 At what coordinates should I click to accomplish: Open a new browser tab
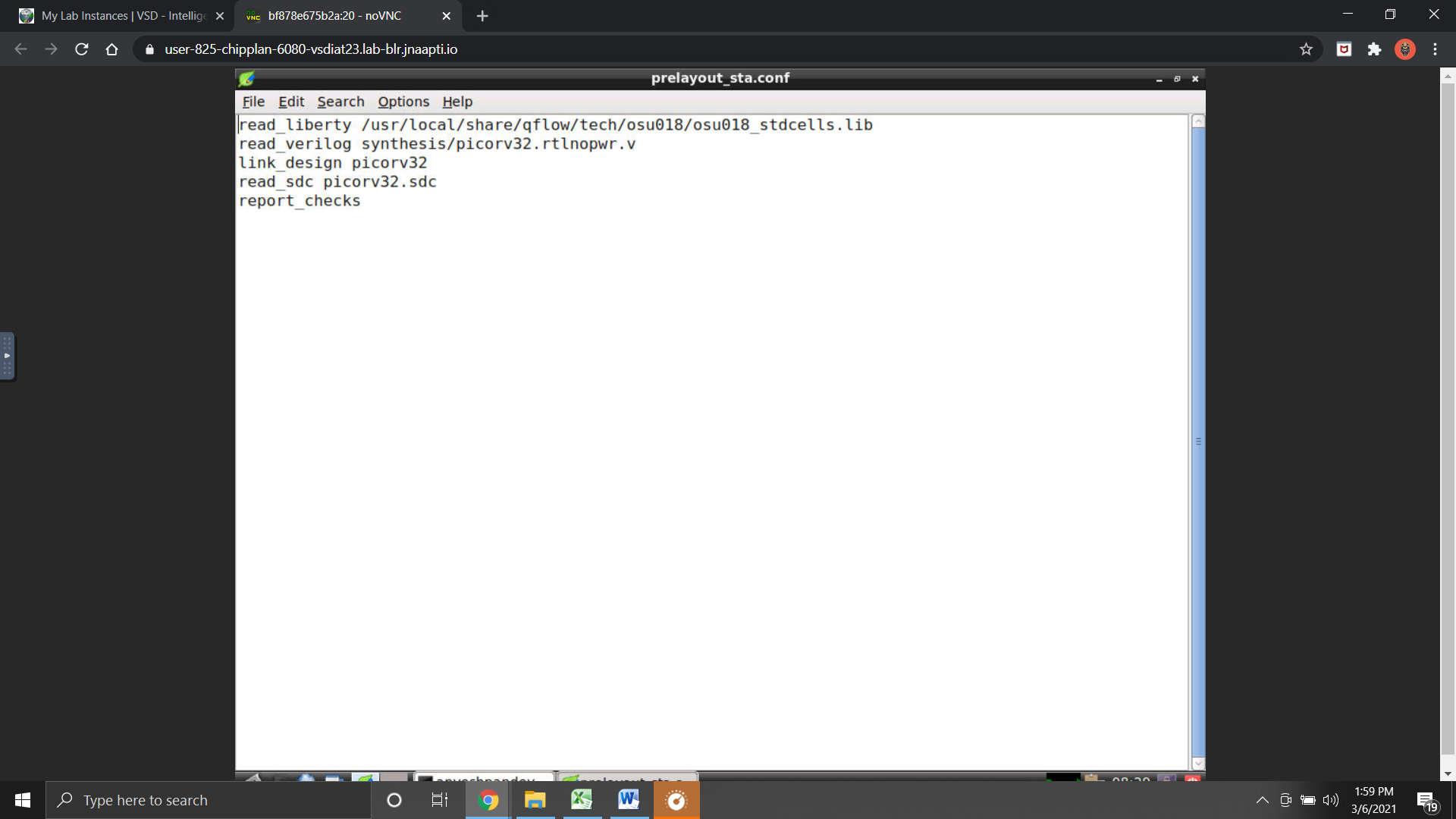coord(482,16)
